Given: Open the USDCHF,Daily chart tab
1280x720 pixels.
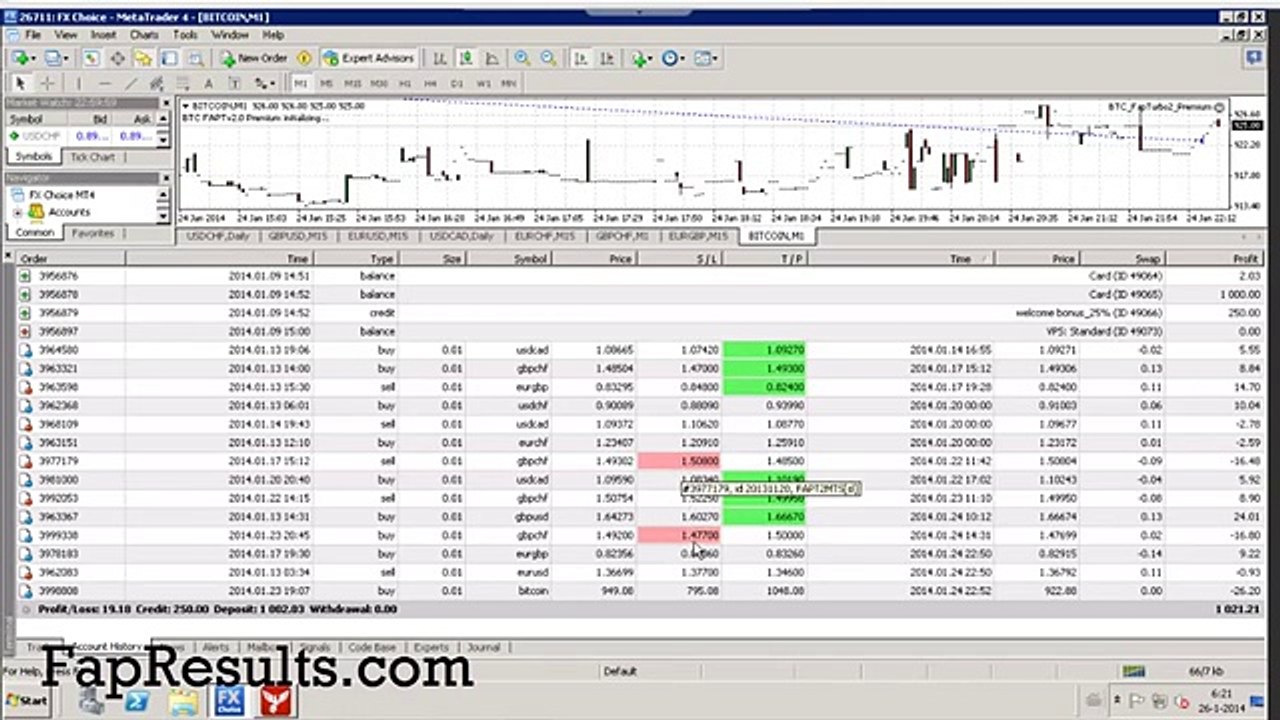Looking at the screenshot, I should point(218,236).
